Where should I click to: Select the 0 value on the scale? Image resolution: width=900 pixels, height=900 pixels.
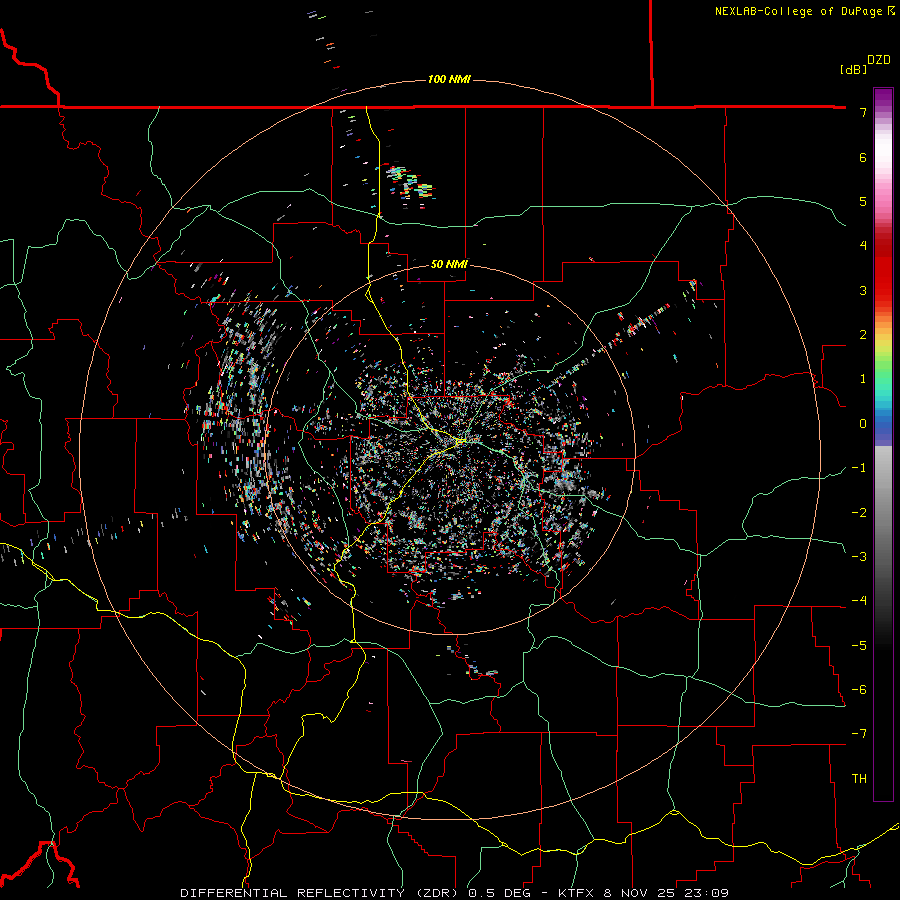pos(863,424)
